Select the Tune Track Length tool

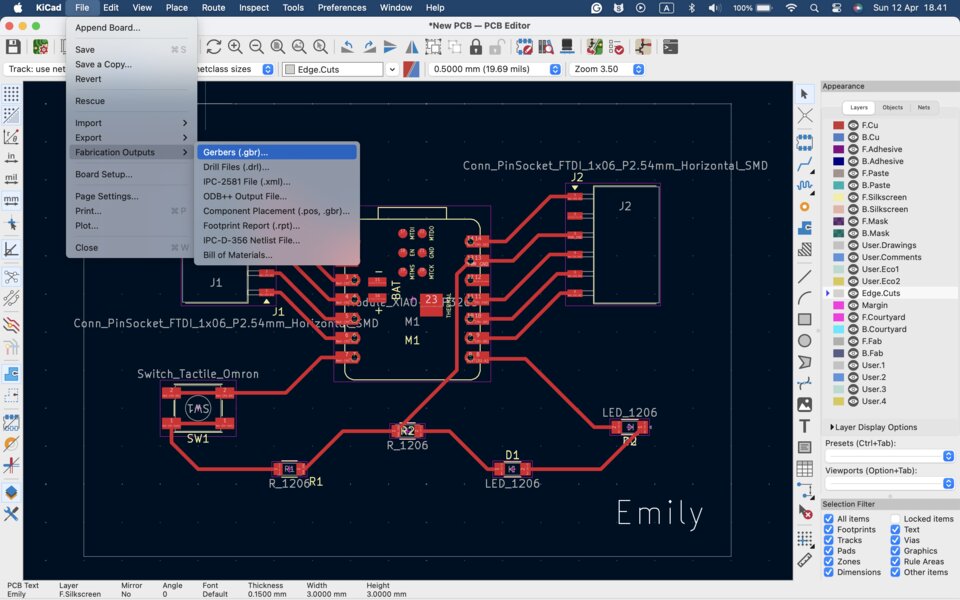(804, 185)
